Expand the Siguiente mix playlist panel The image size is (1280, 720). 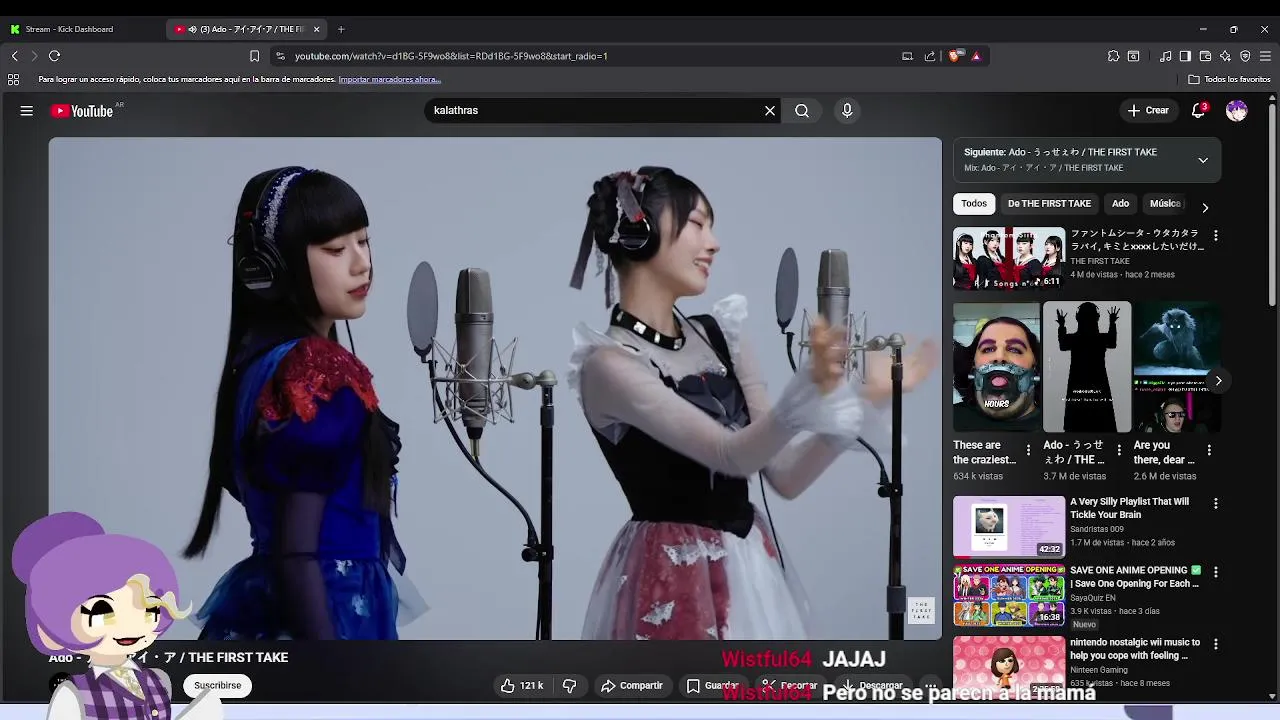coord(1203,160)
